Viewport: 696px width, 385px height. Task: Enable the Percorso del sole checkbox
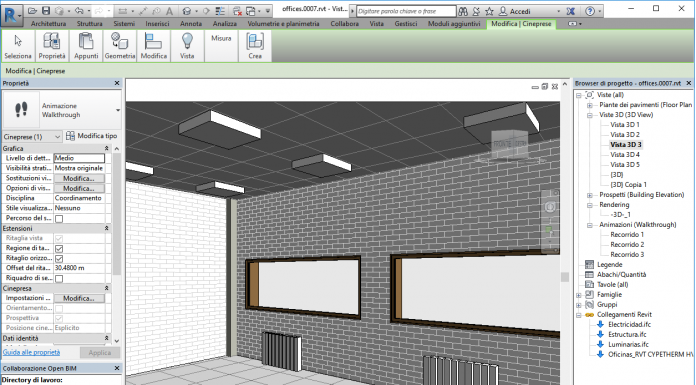59,218
